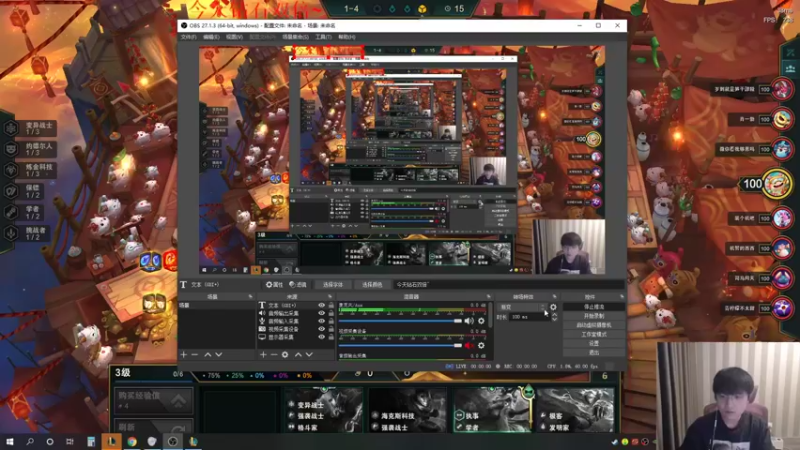Click the 学者 trait icon in game sidebar

point(11,212)
